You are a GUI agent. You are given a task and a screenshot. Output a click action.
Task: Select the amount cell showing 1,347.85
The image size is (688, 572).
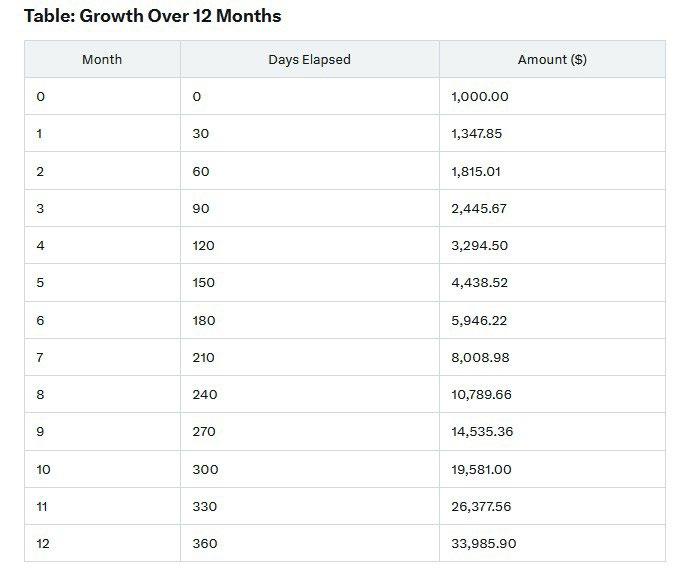[480, 134]
